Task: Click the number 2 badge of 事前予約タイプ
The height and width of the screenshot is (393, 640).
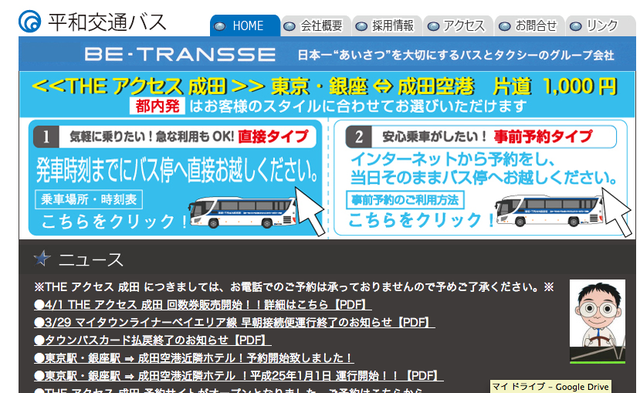Action: [x=358, y=137]
